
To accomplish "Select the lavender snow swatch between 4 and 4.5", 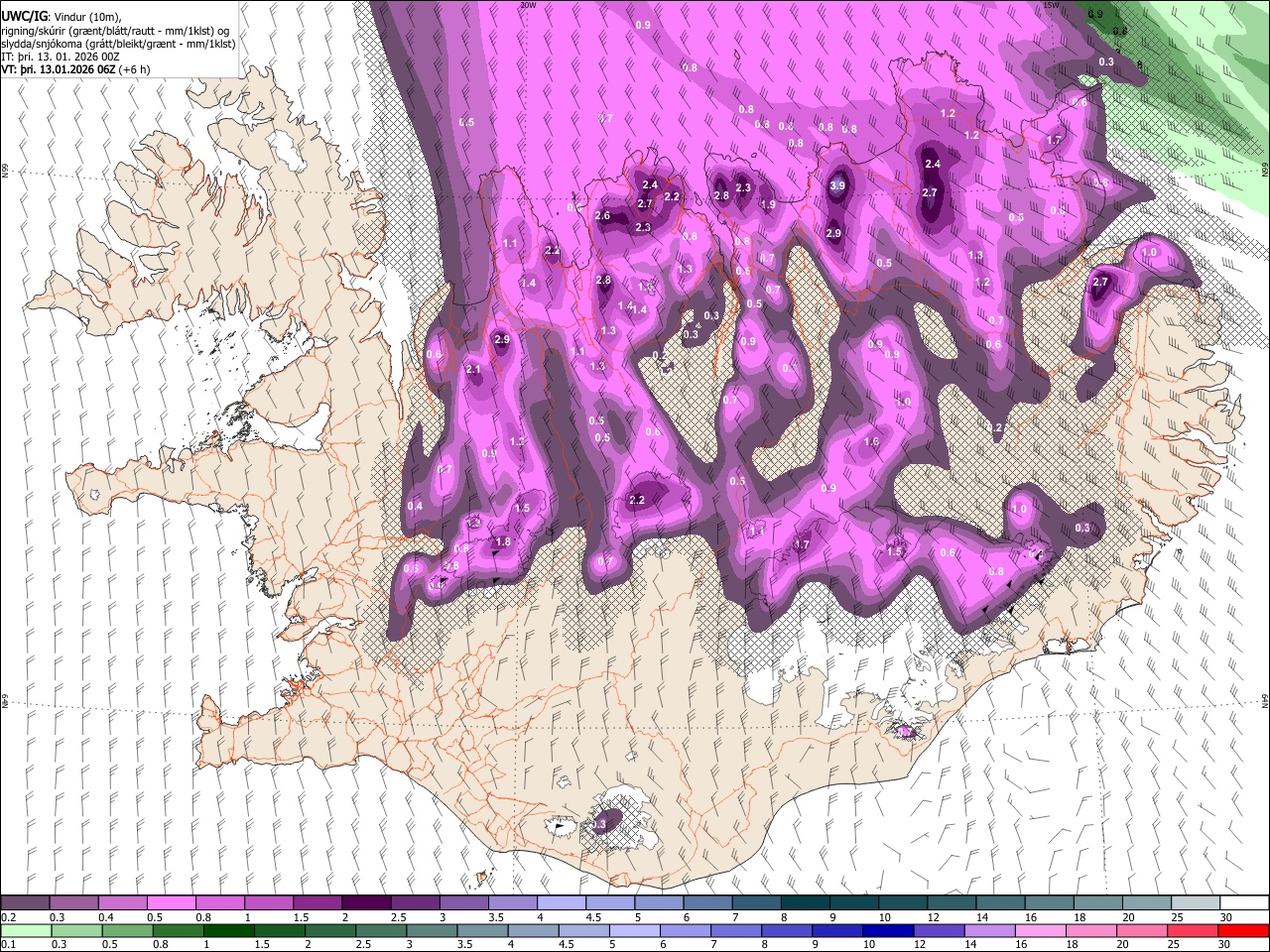I will pyautogui.click(x=561, y=902).
